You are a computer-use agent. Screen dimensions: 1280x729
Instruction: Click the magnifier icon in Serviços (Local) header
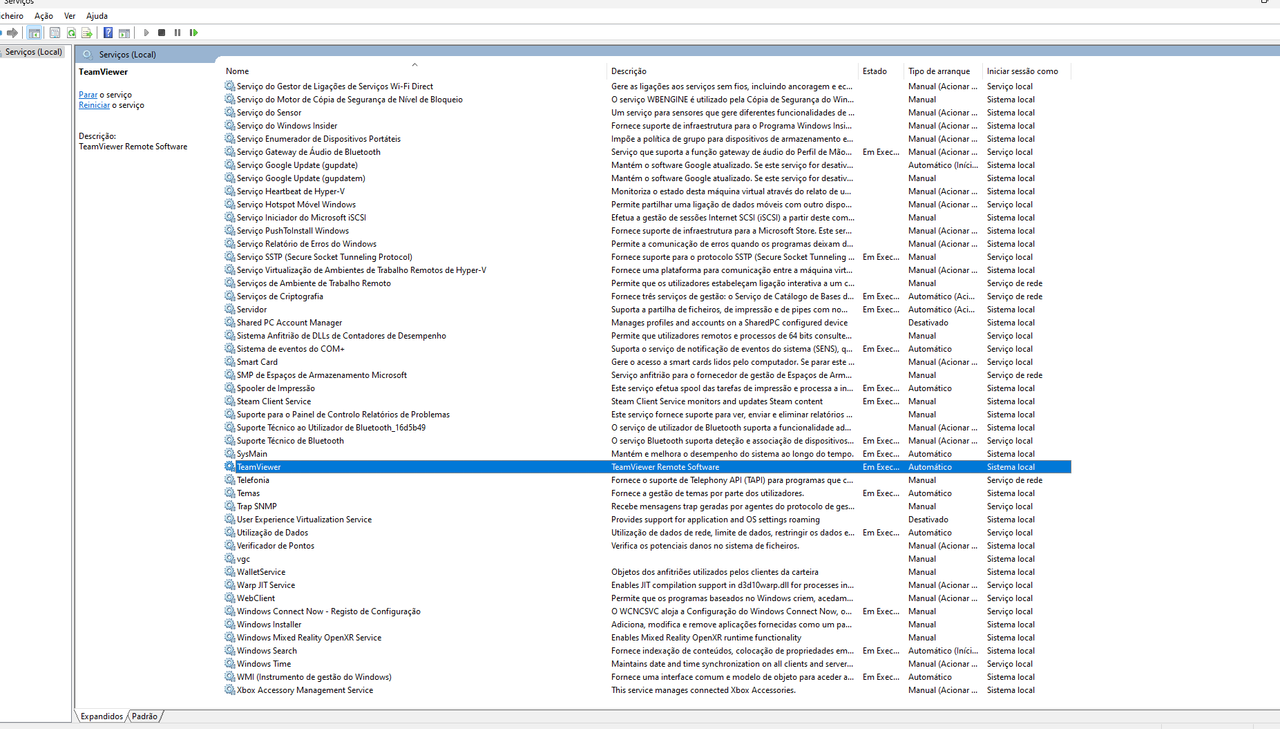(87, 54)
